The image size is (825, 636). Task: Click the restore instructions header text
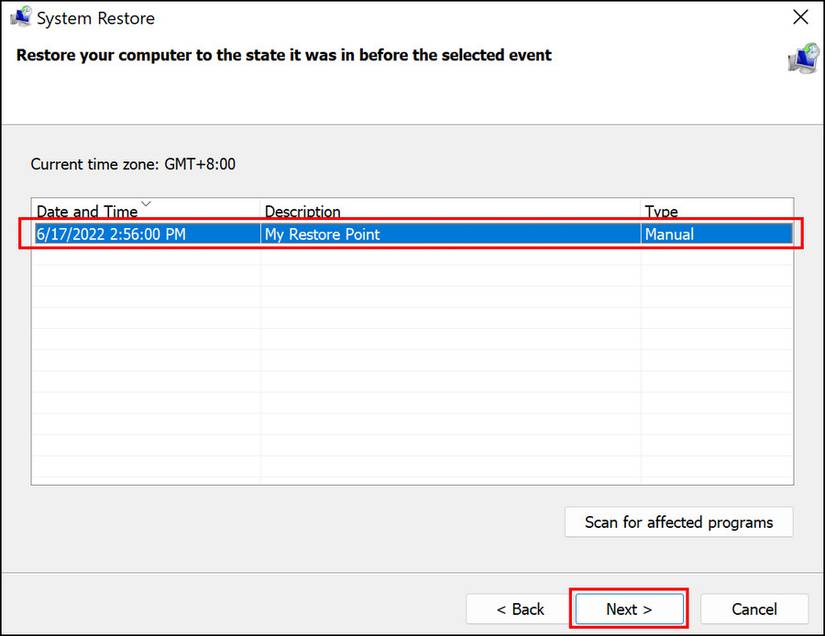[281, 55]
